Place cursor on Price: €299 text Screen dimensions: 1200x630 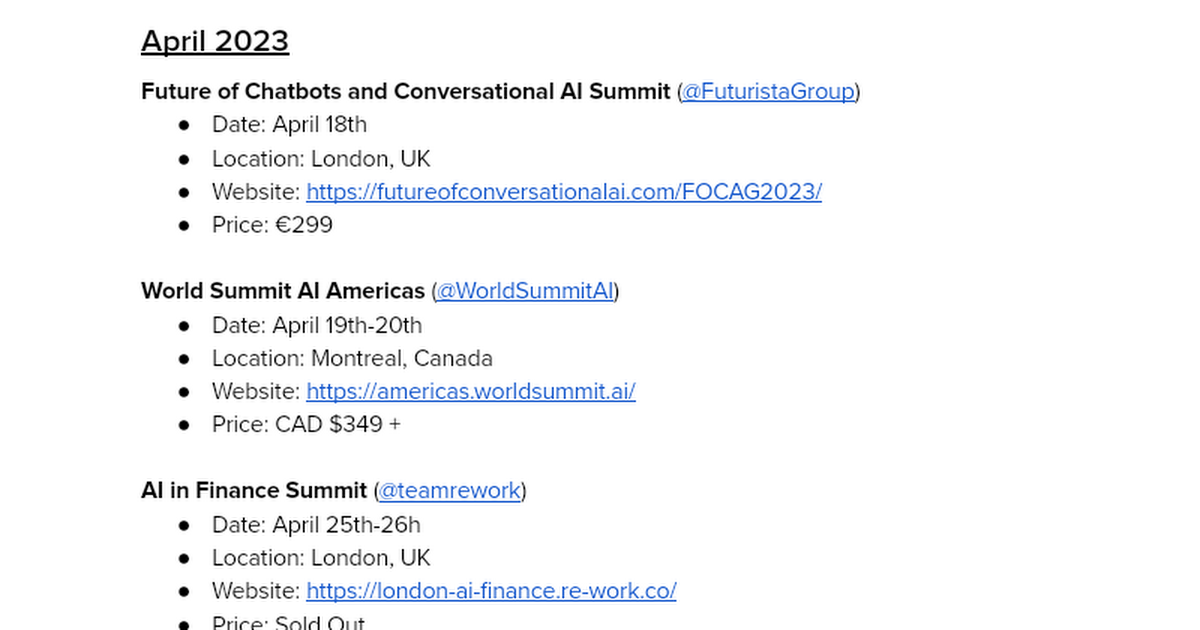tap(272, 225)
